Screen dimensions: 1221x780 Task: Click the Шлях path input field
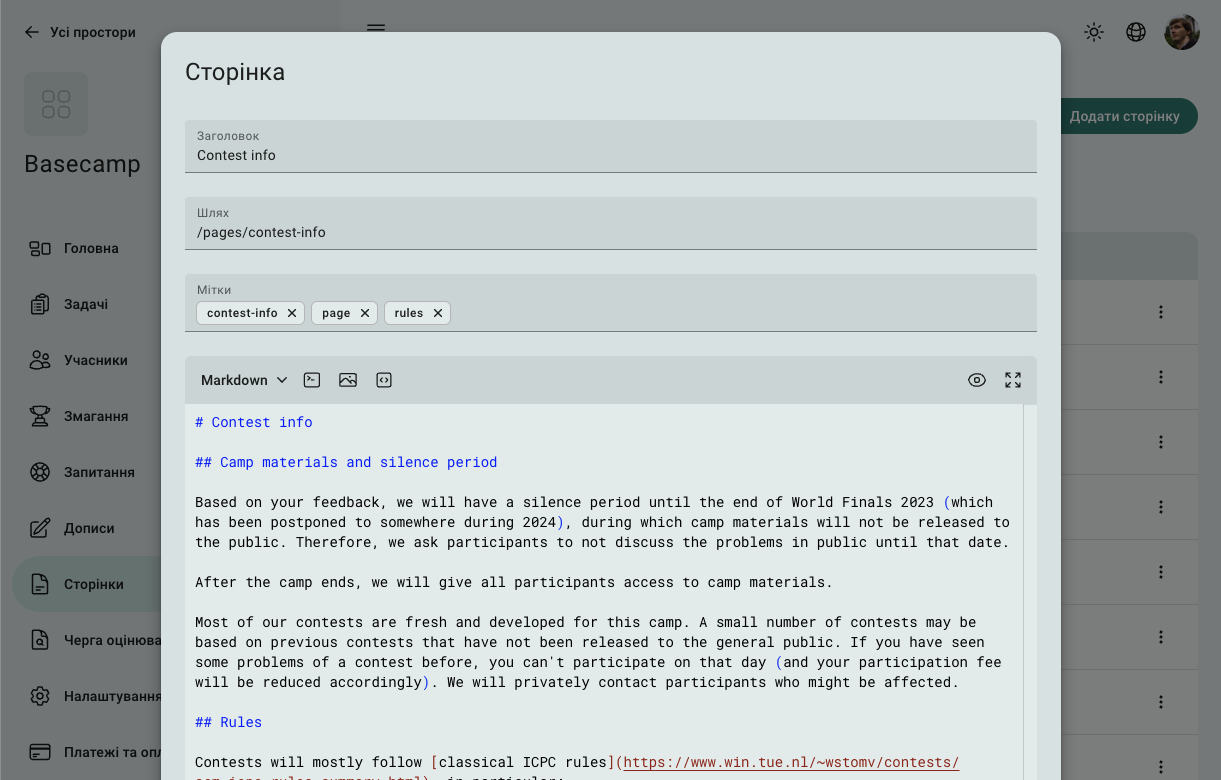[x=610, y=232]
